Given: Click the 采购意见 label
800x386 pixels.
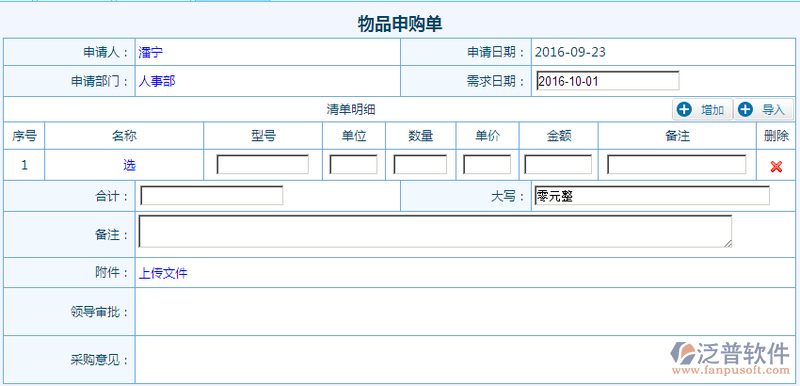Looking at the screenshot, I should point(99,360).
